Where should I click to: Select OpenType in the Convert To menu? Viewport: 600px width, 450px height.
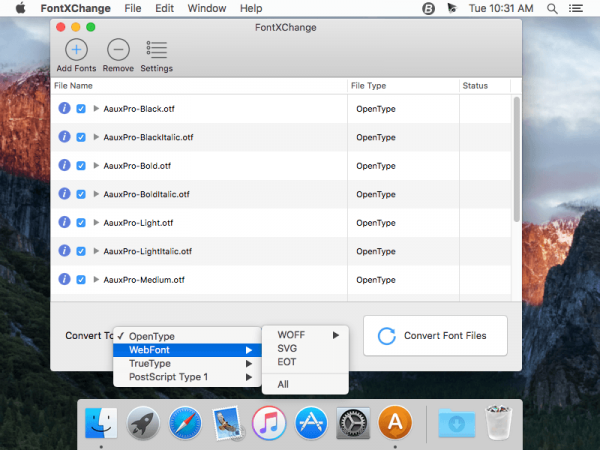coord(187,336)
